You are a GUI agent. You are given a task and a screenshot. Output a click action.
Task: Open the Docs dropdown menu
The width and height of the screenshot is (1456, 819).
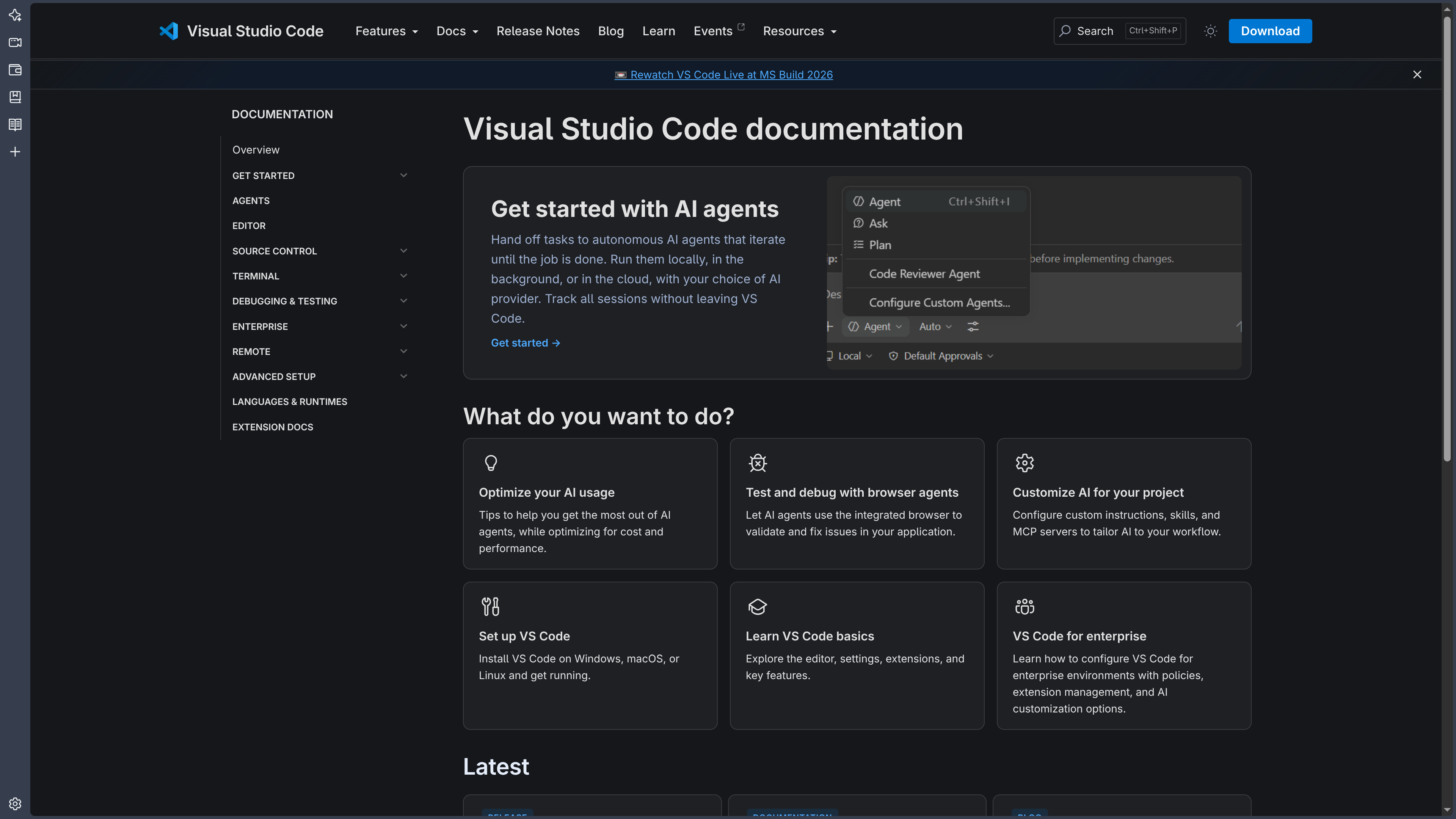pyautogui.click(x=457, y=31)
